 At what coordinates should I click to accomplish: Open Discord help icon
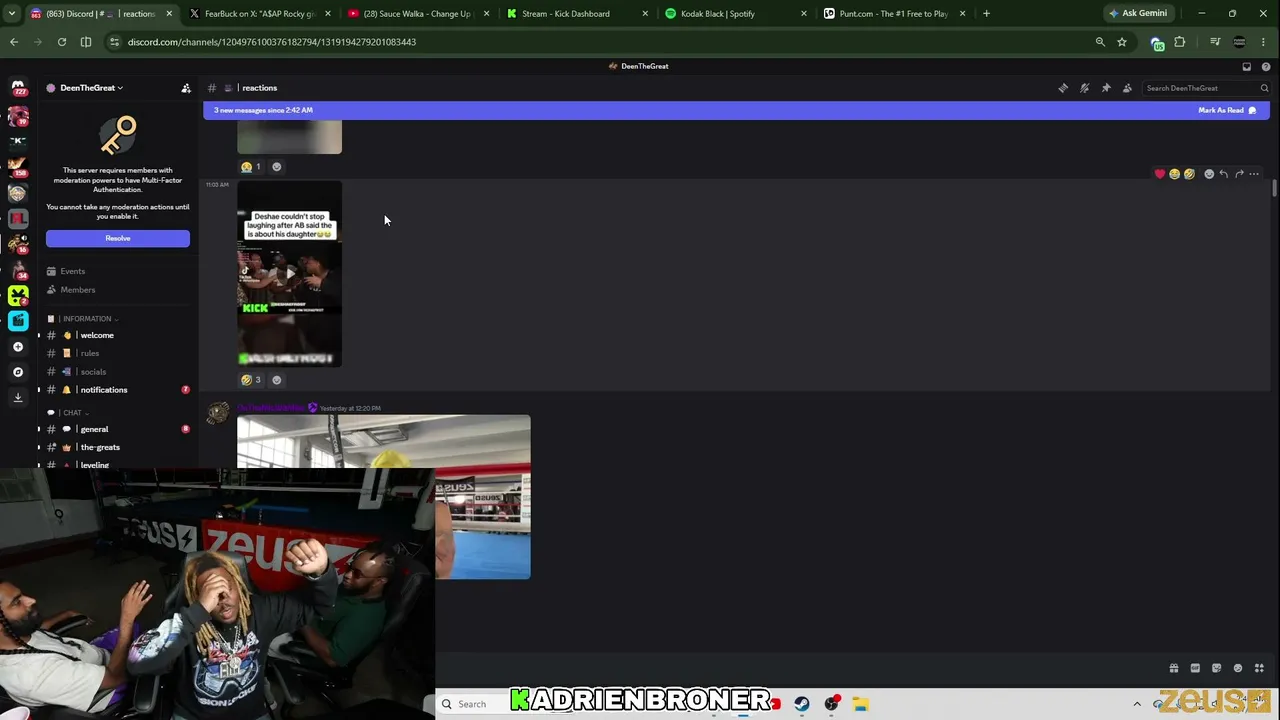1266,67
